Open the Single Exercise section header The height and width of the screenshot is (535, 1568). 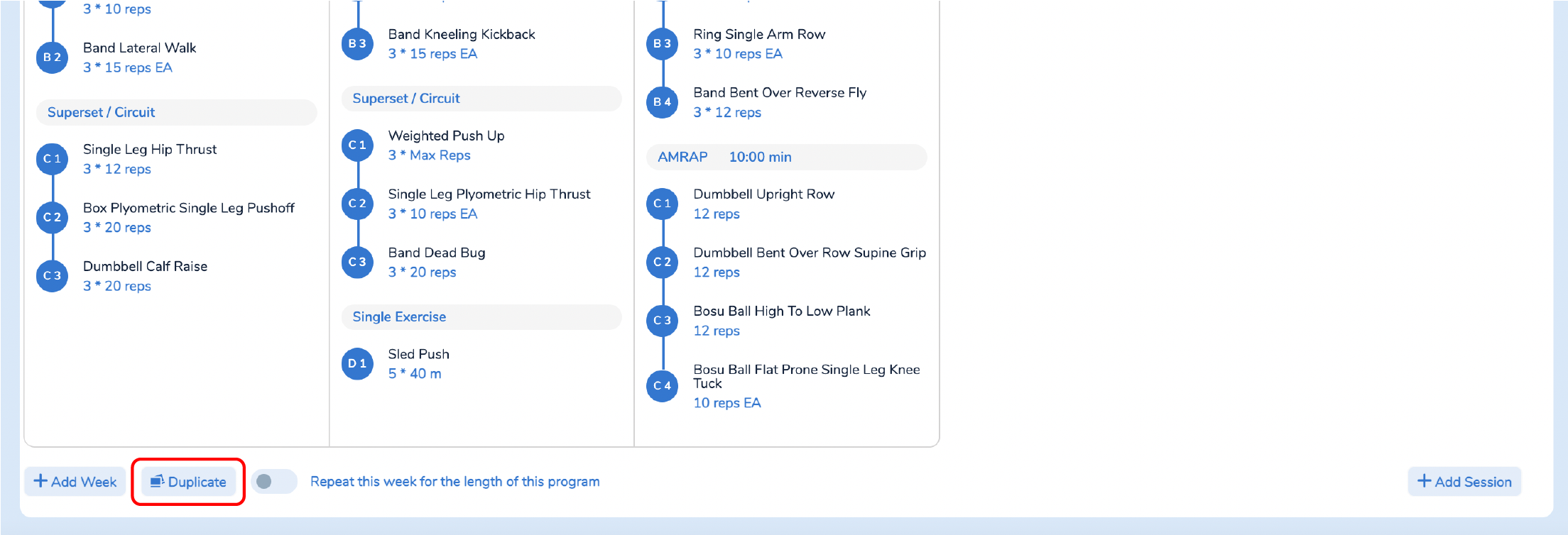point(481,317)
